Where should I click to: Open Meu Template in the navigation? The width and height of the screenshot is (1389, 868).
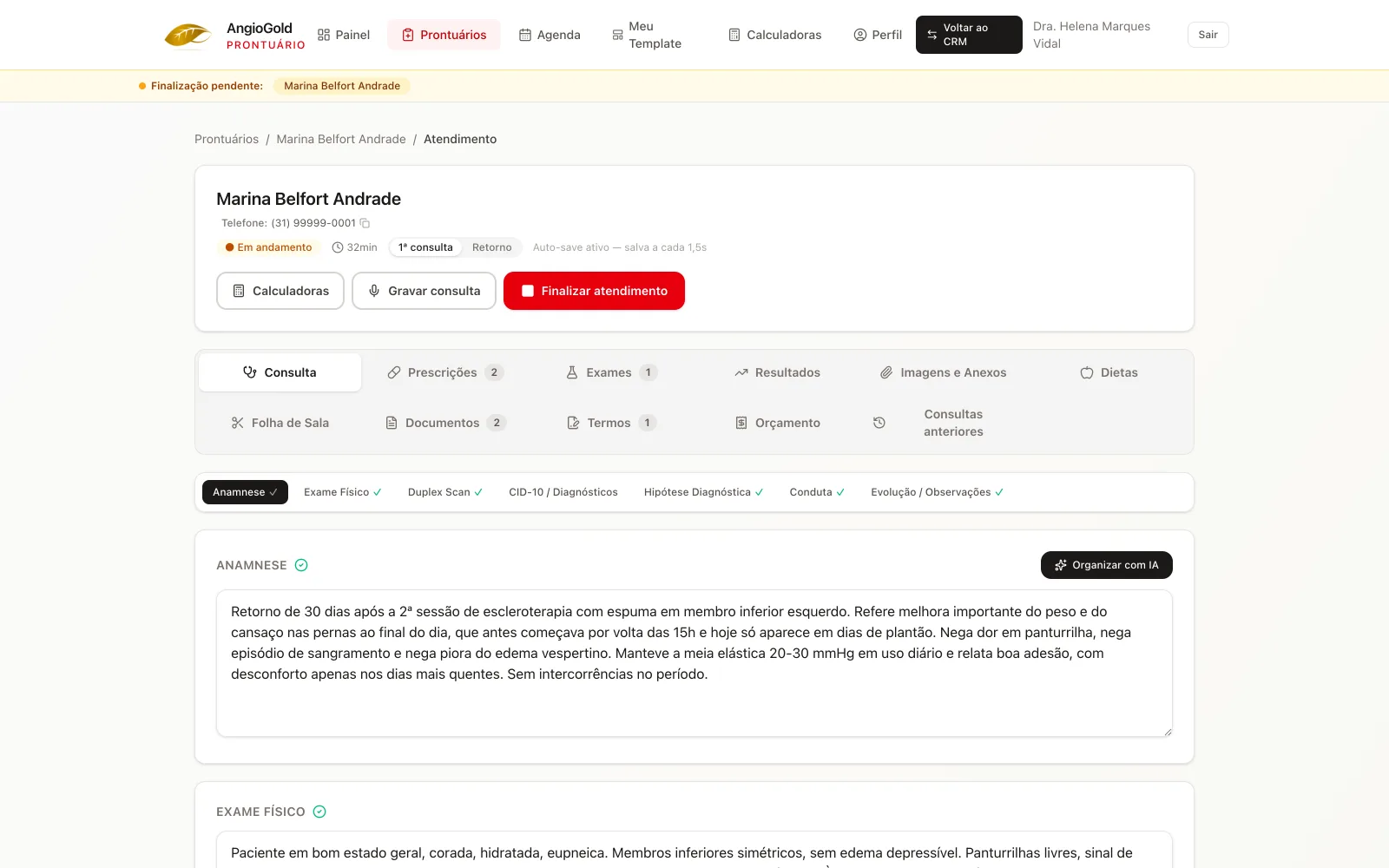click(647, 35)
